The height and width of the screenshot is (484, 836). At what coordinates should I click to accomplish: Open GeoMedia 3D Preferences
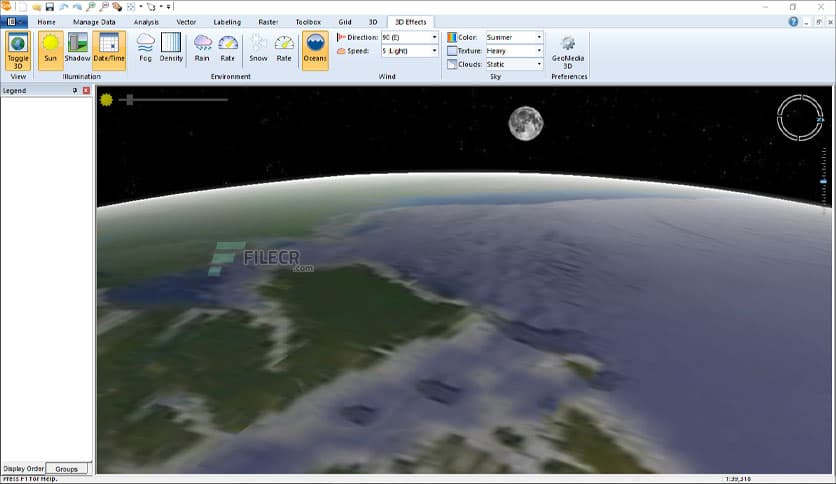[x=568, y=50]
